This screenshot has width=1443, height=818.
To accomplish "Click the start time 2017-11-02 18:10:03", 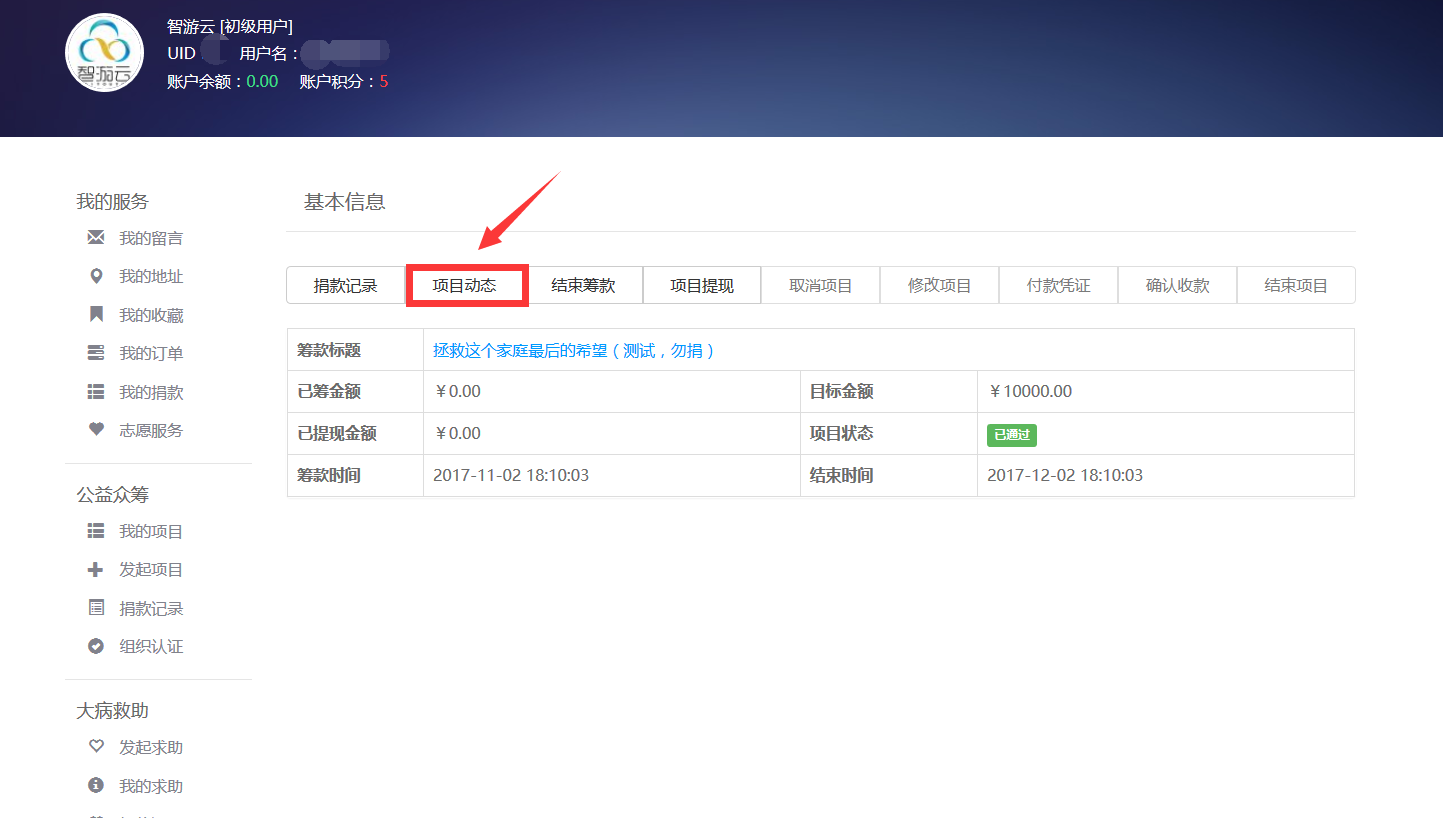I will click(511, 475).
